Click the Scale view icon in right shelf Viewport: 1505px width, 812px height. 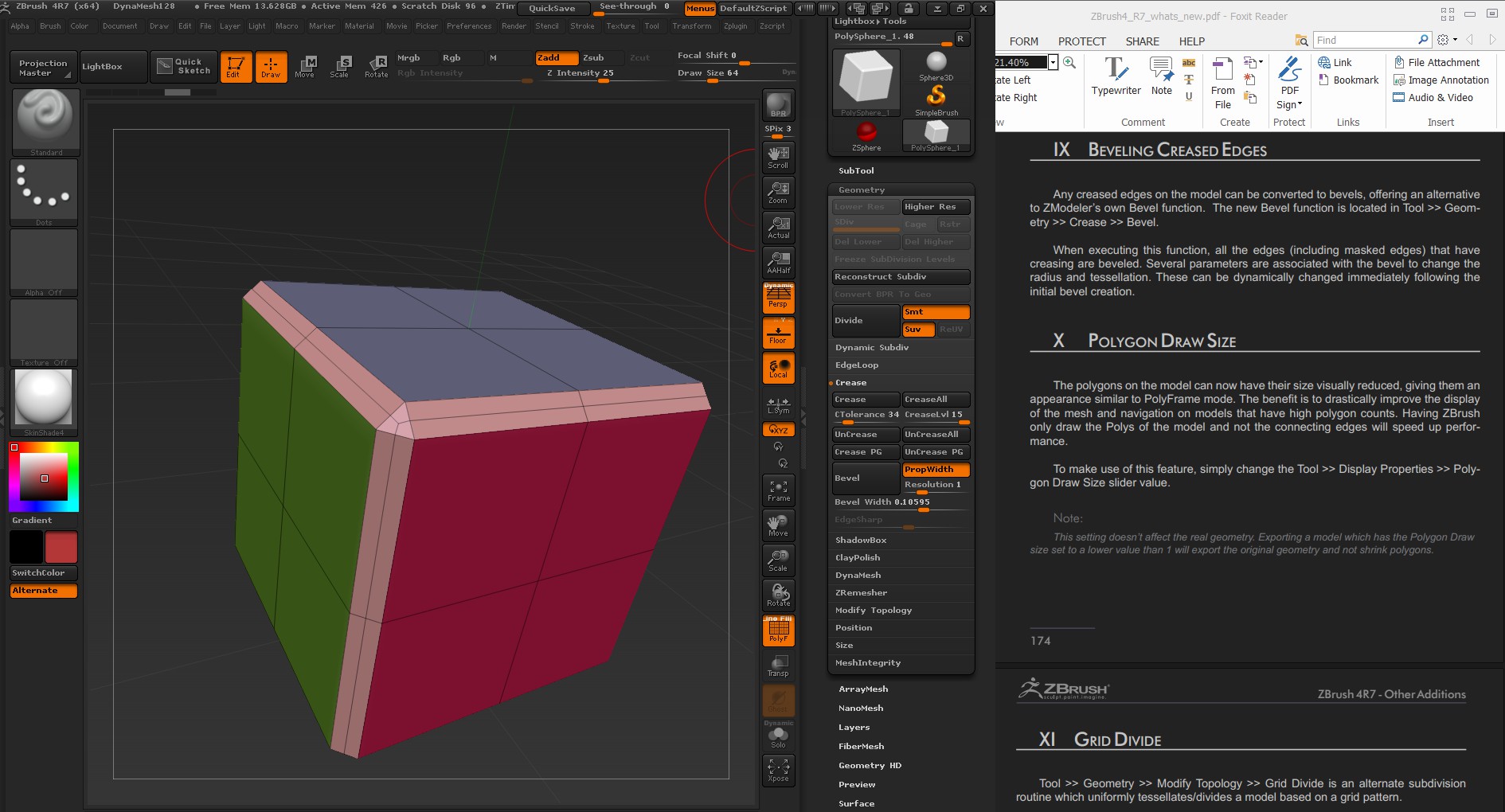click(778, 560)
